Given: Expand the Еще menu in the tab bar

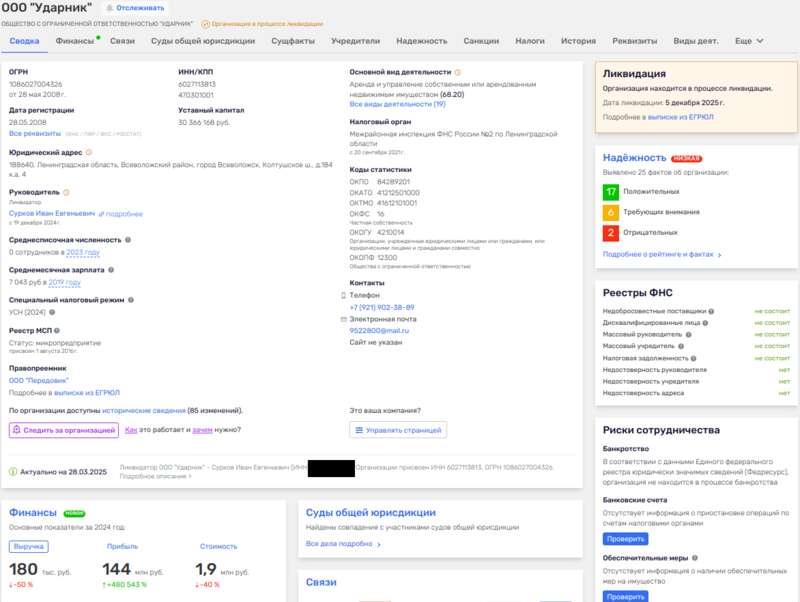Looking at the screenshot, I should click(749, 41).
